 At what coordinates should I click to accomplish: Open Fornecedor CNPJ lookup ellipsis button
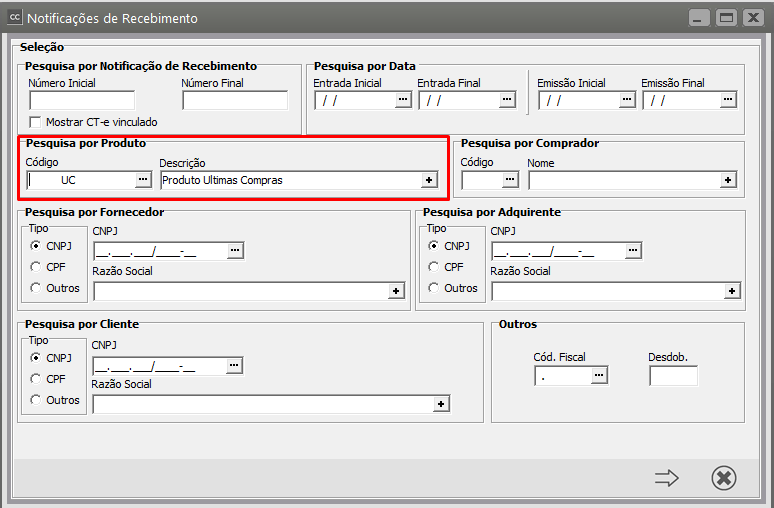235,251
